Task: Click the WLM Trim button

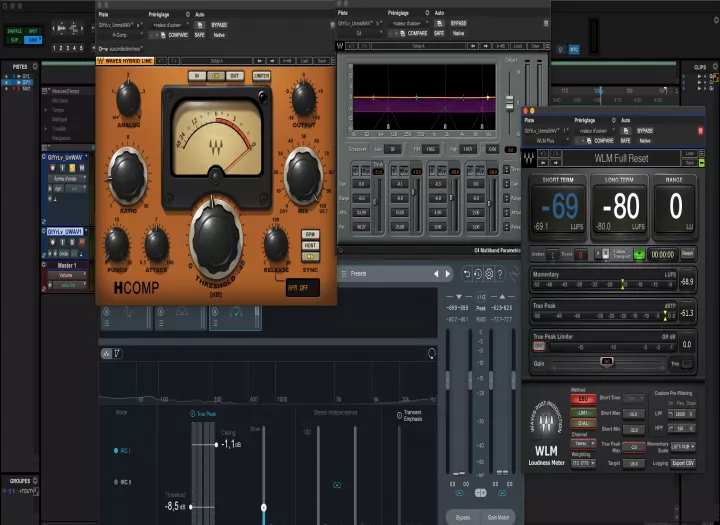Action: (686, 364)
